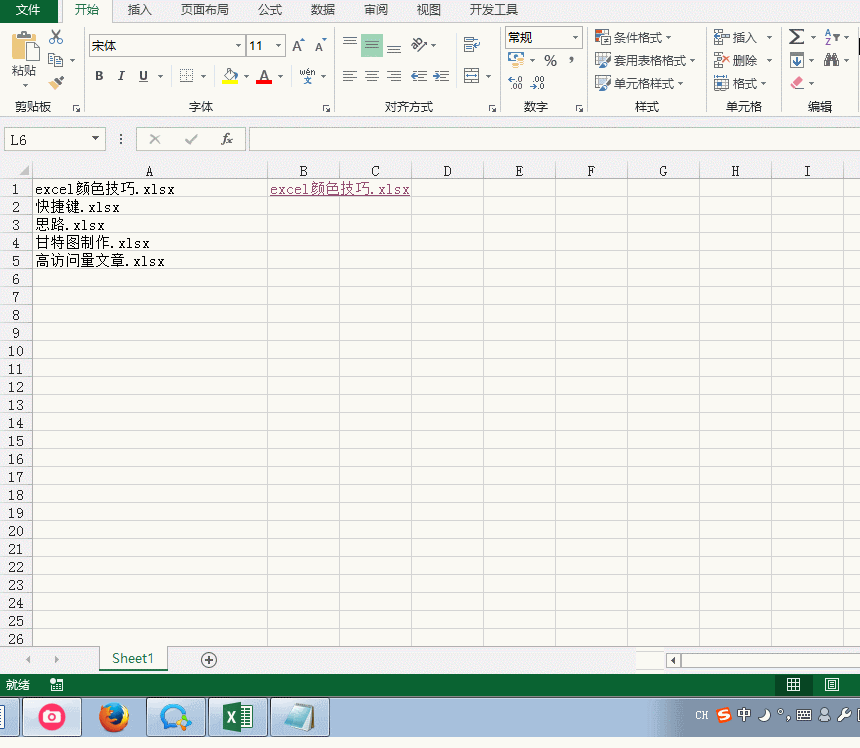Expand the Name Box dropdown arrow
The image size is (860, 748).
click(x=95, y=139)
